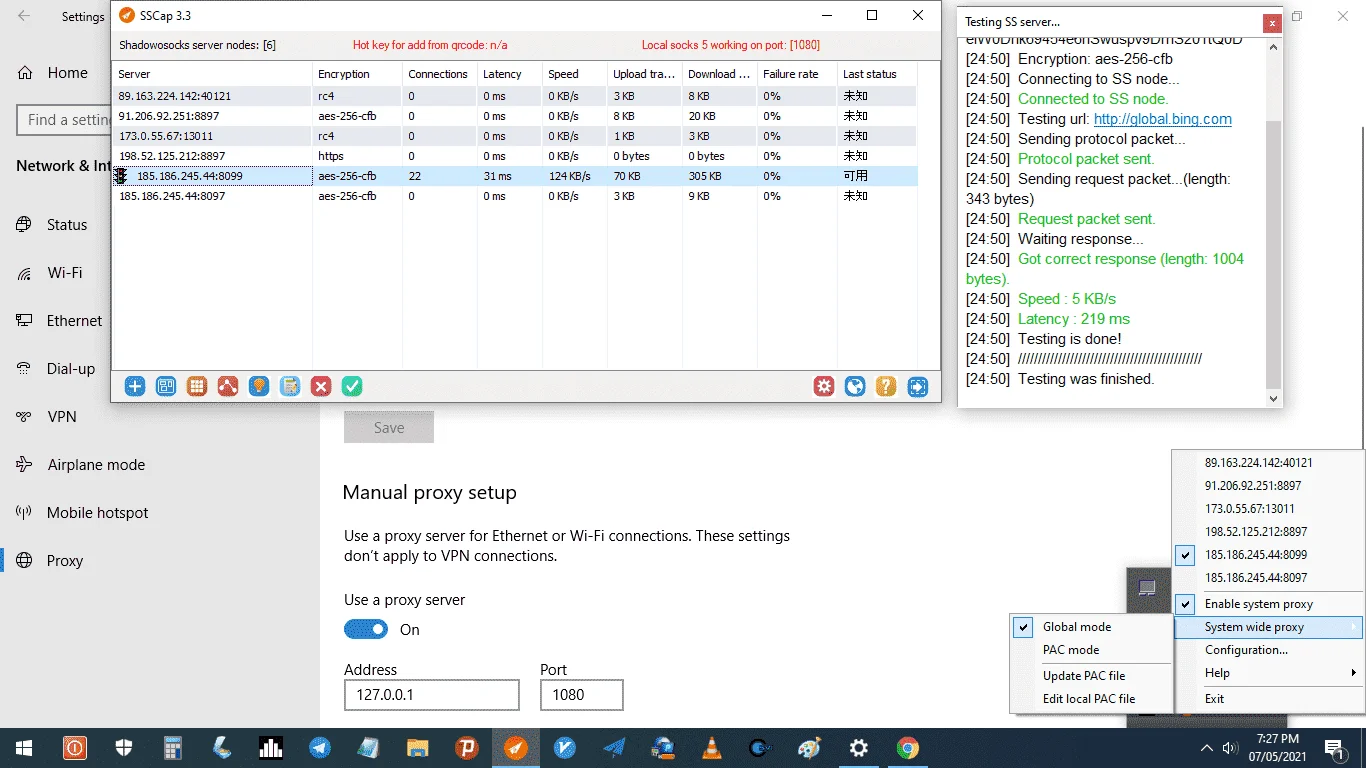Open VLC media player from the taskbar
Screen dimensions: 1366x768
pyautogui.click(x=712, y=748)
